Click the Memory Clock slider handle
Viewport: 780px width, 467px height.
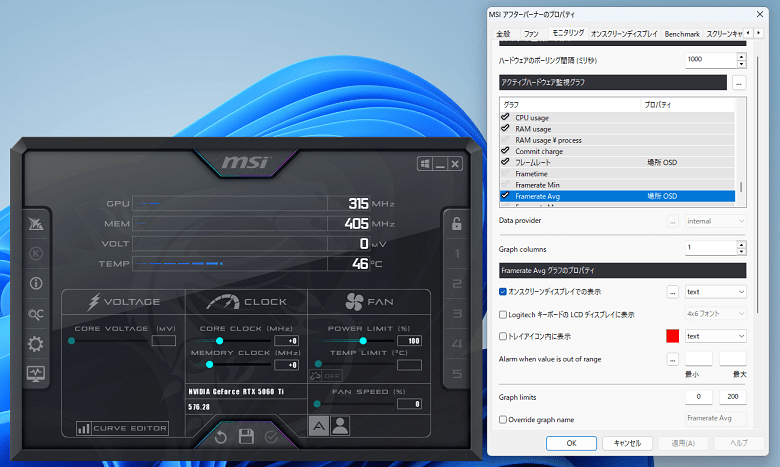pos(209,365)
